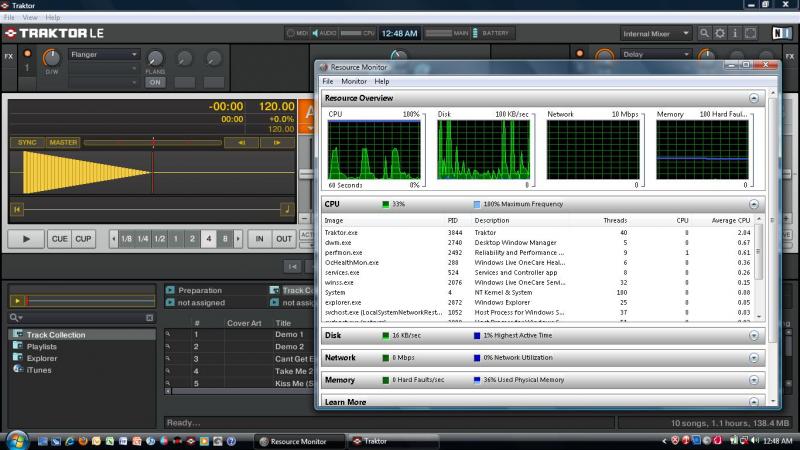Click the note icon at stripe end
The width and height of the screenshot is (800, 450).
click(287, 209)
